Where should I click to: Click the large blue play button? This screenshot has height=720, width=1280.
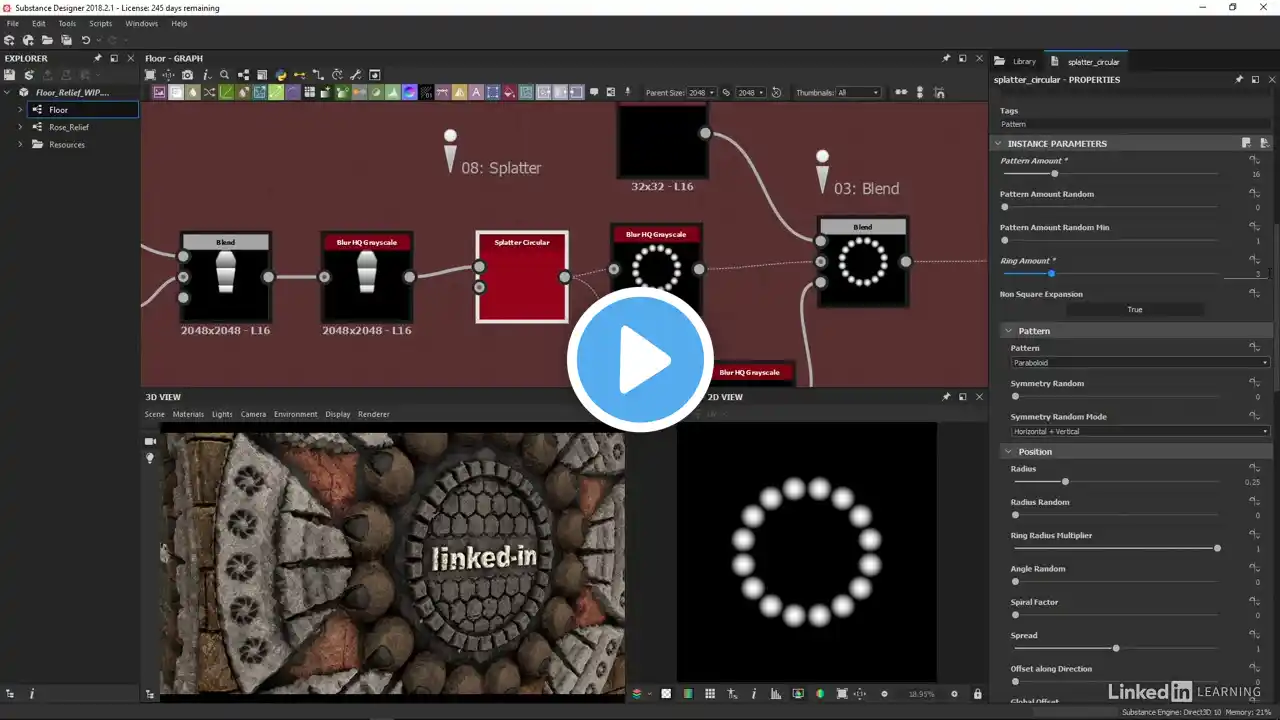click(640, 360)
